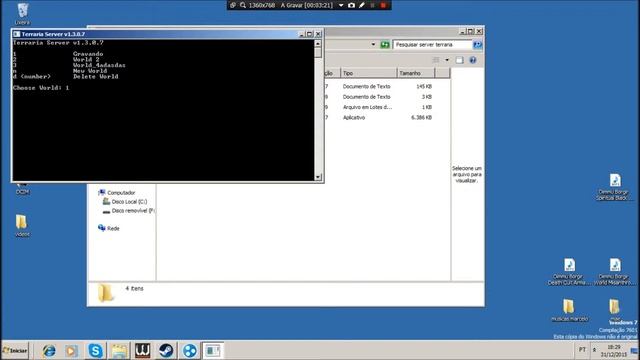Select the Dimmu Borgir Spiritual Black audio file

tap(614, 187)
